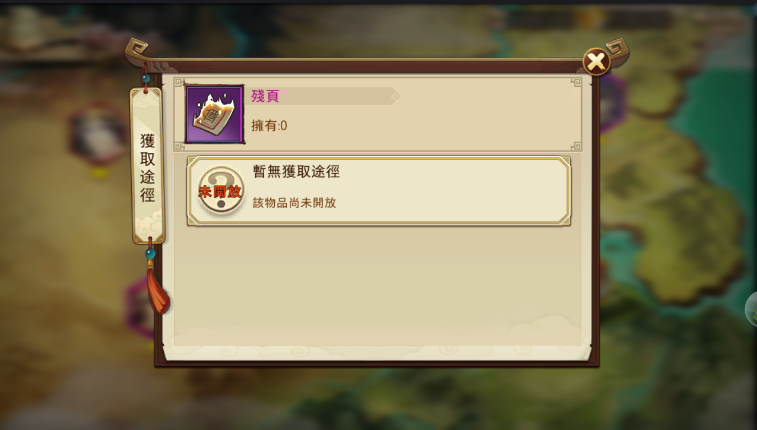Click the red tassel hanging below the side tab
The image size is (757, 430).
click(157, 289)
